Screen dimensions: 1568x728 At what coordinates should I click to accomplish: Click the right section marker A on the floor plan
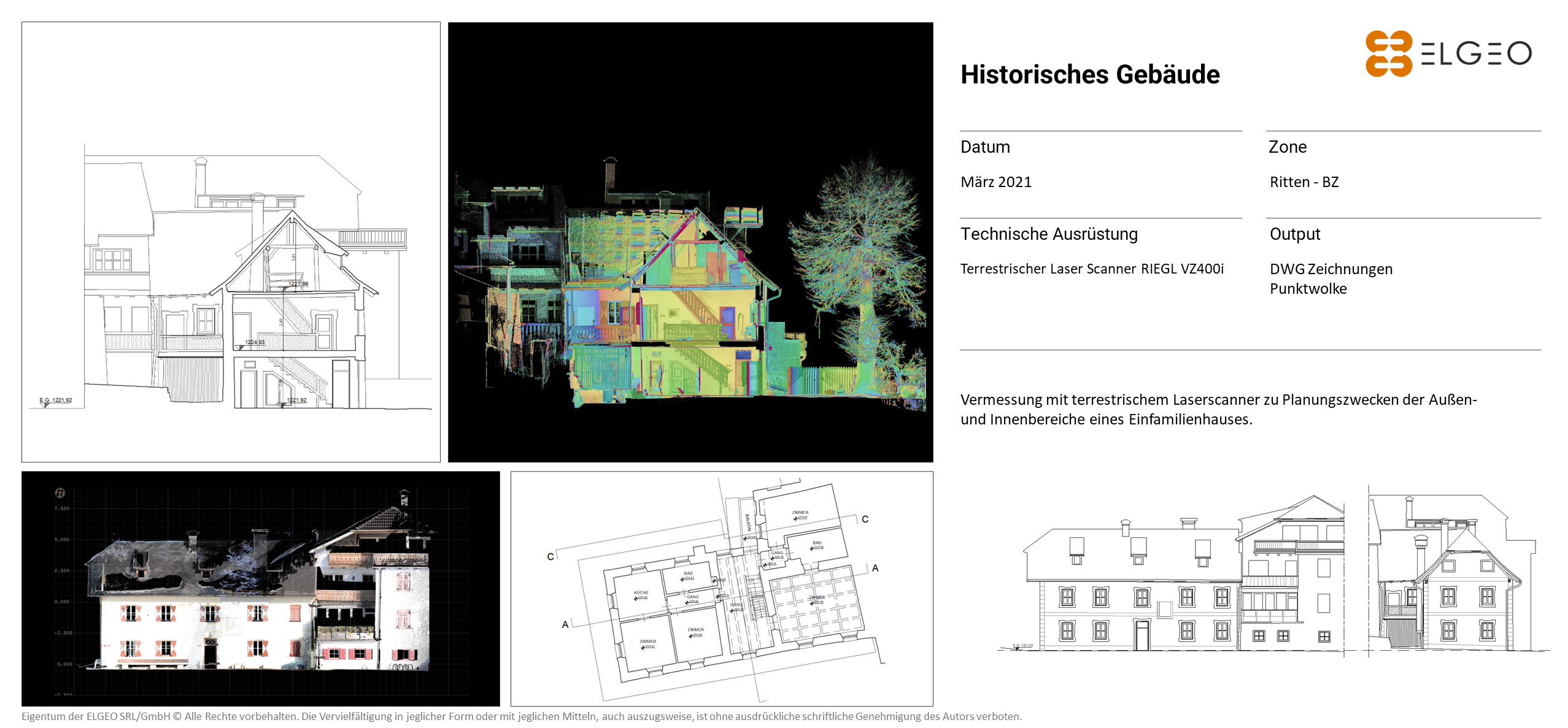(x=875, y=568)
